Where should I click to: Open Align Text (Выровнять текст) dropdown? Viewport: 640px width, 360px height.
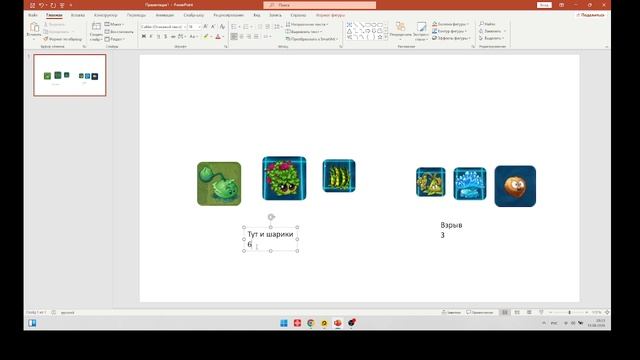pos(304,32)
